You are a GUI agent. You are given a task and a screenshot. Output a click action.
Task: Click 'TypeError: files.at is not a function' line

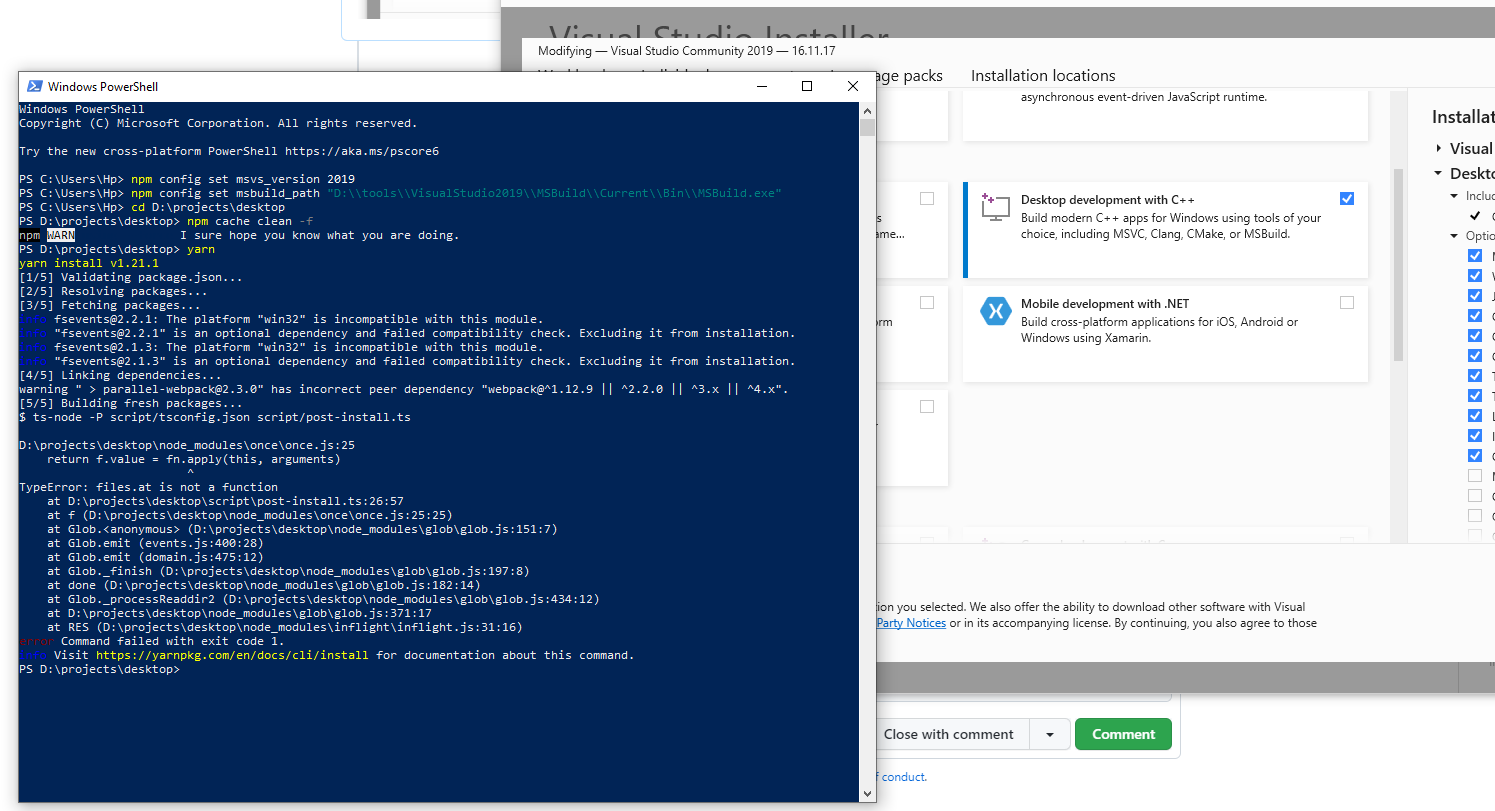149,487
